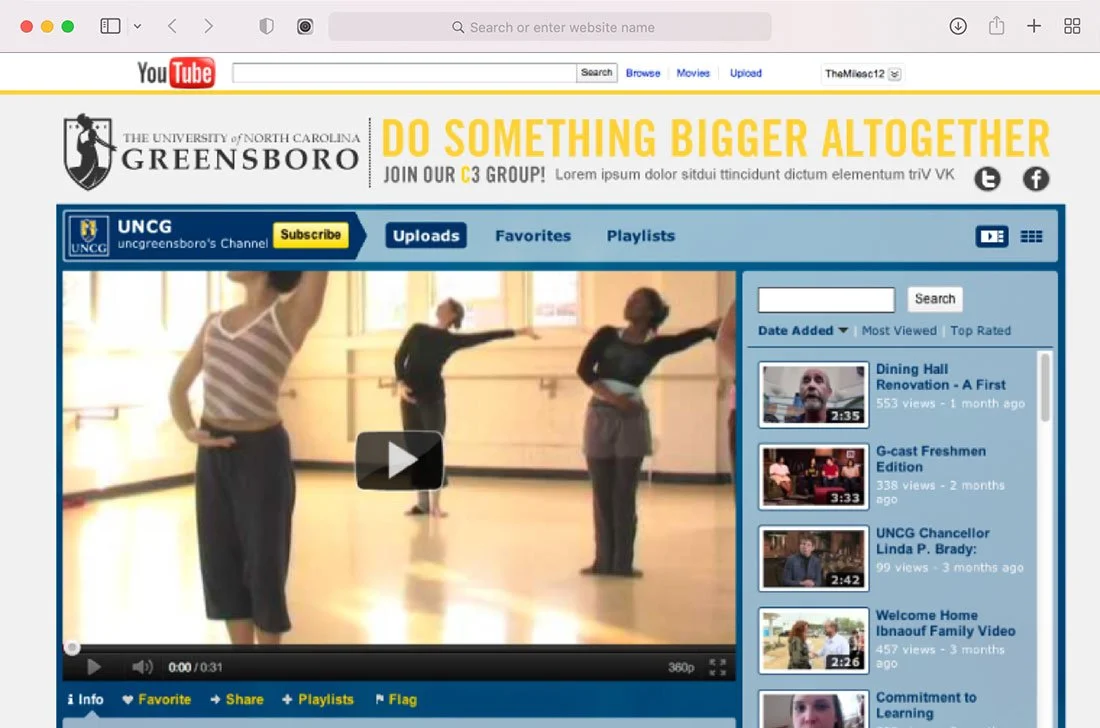1100x728 pixels.
Task: Open a new tab with the plus icon
Action: coord(1033,27)
